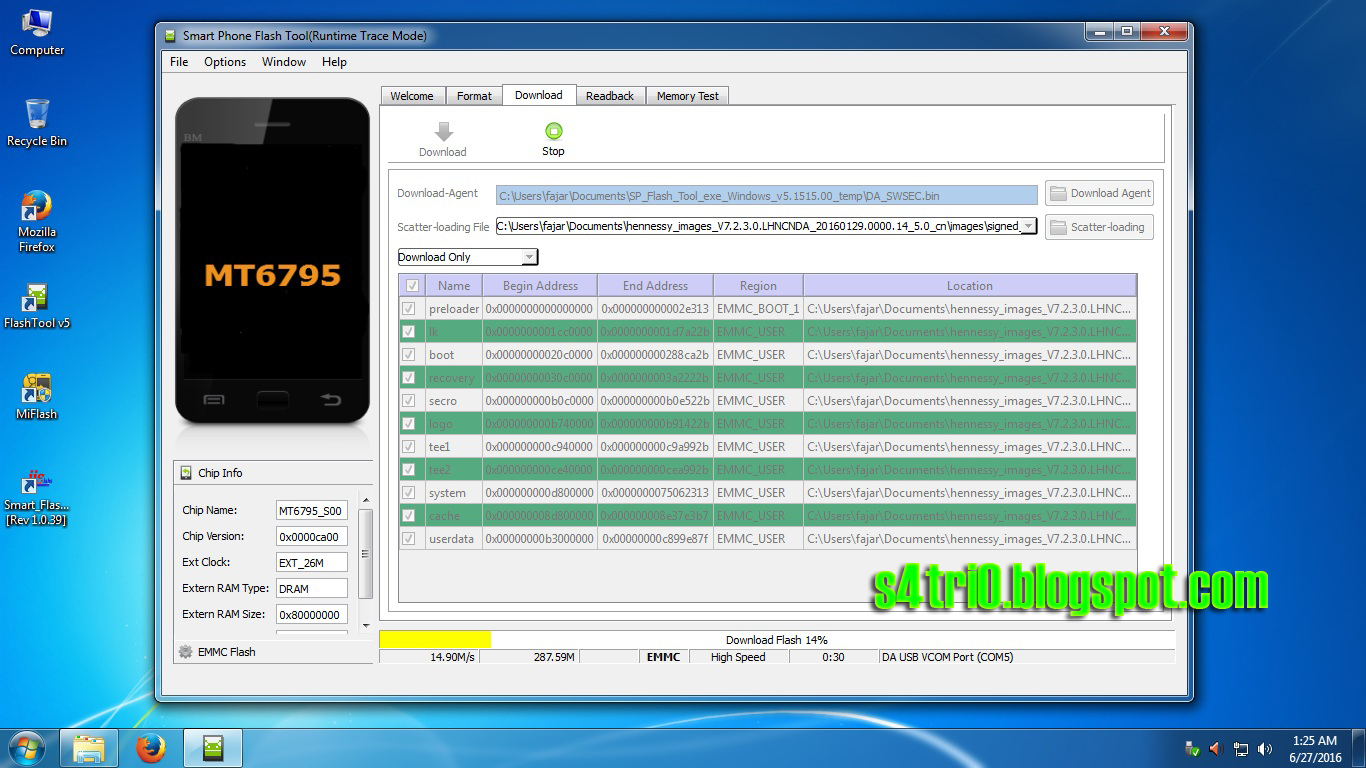1366x768 pixels.
Task: Click the Chip Version value field
Action: click(x=312, y=536)
